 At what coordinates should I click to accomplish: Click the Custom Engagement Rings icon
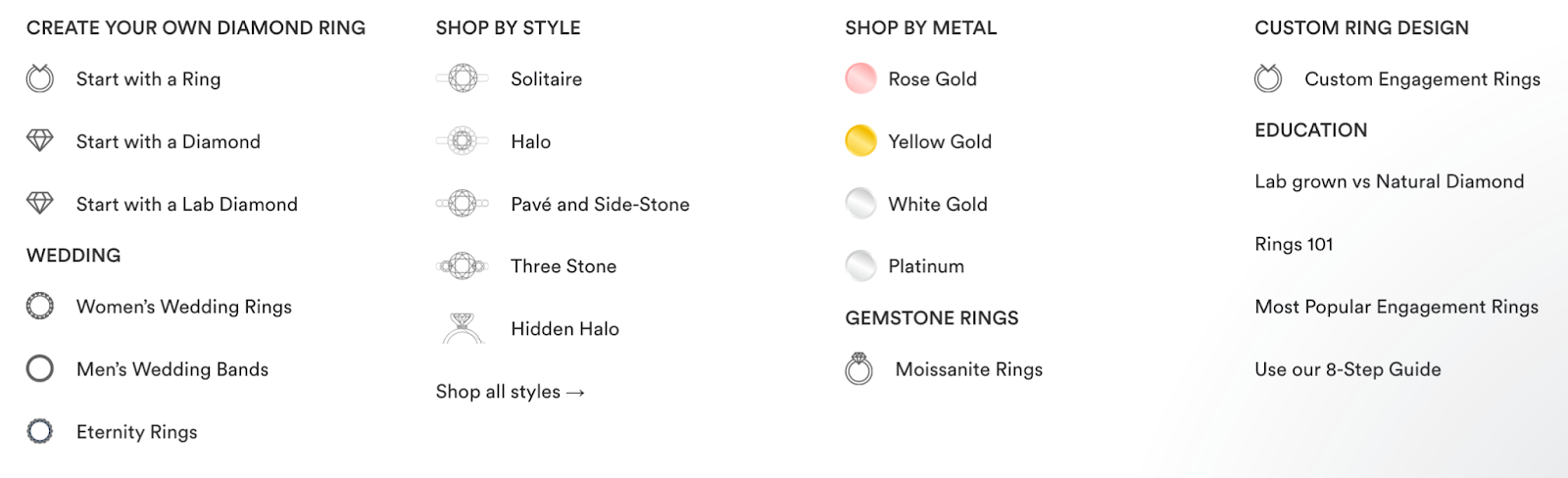tap(1268, 78)
